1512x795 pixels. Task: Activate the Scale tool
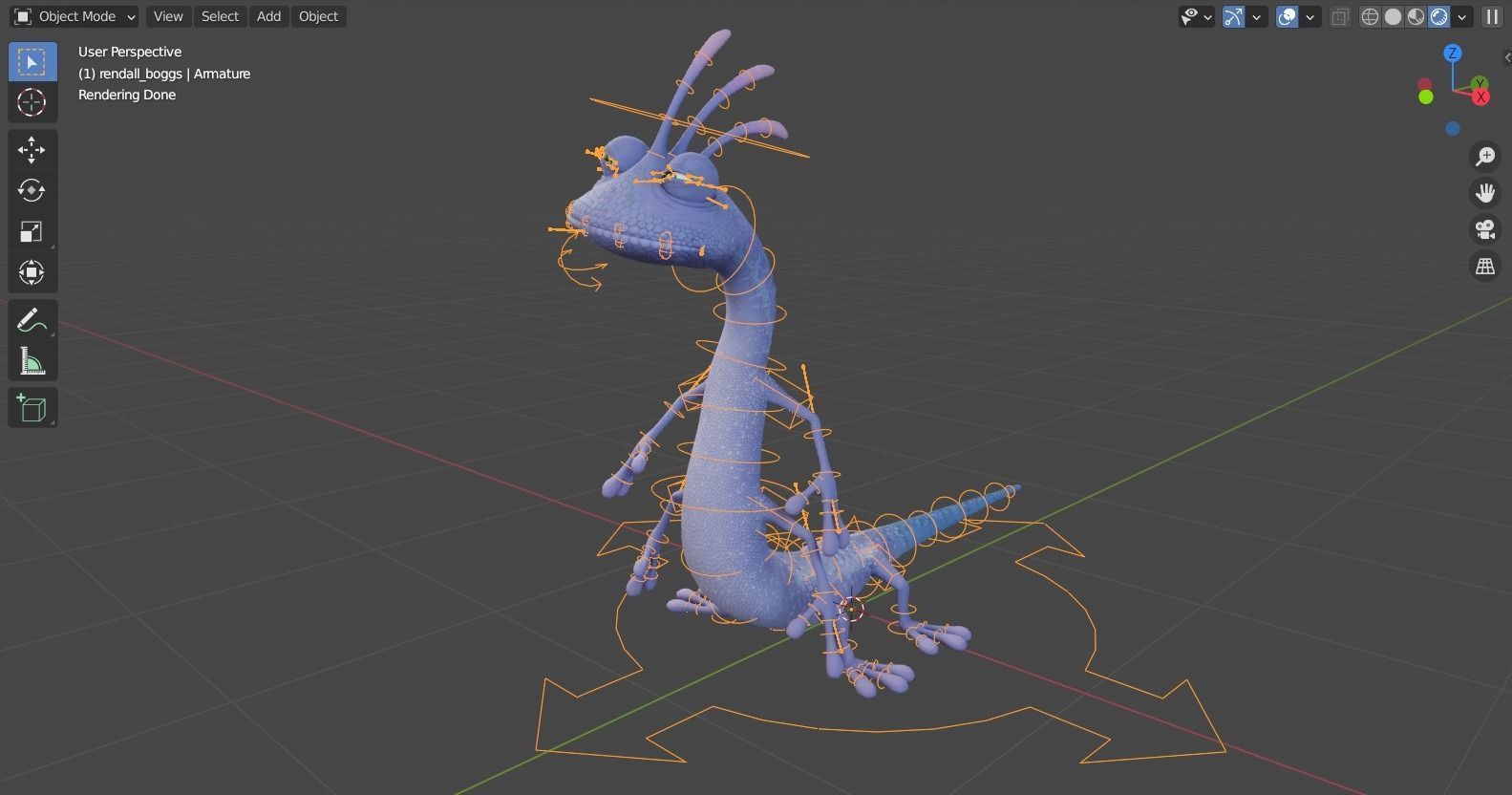32,232
